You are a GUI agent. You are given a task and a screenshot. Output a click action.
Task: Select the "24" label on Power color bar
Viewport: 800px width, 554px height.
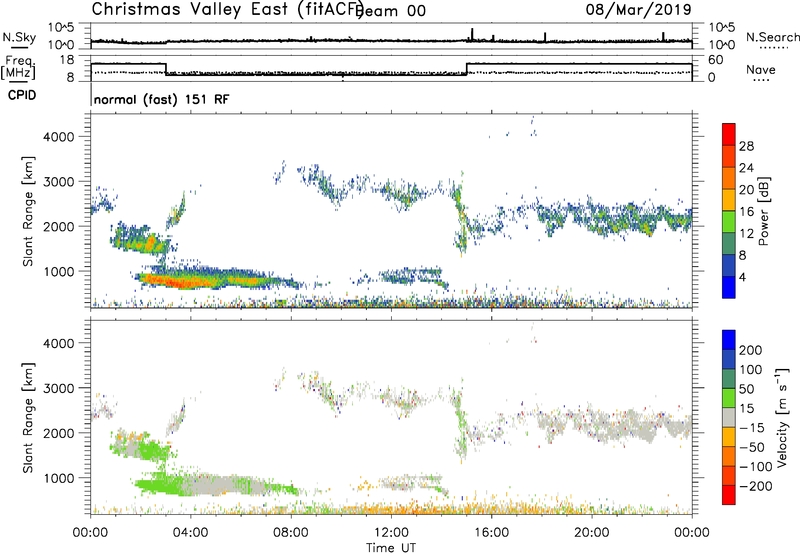[746, 168]
